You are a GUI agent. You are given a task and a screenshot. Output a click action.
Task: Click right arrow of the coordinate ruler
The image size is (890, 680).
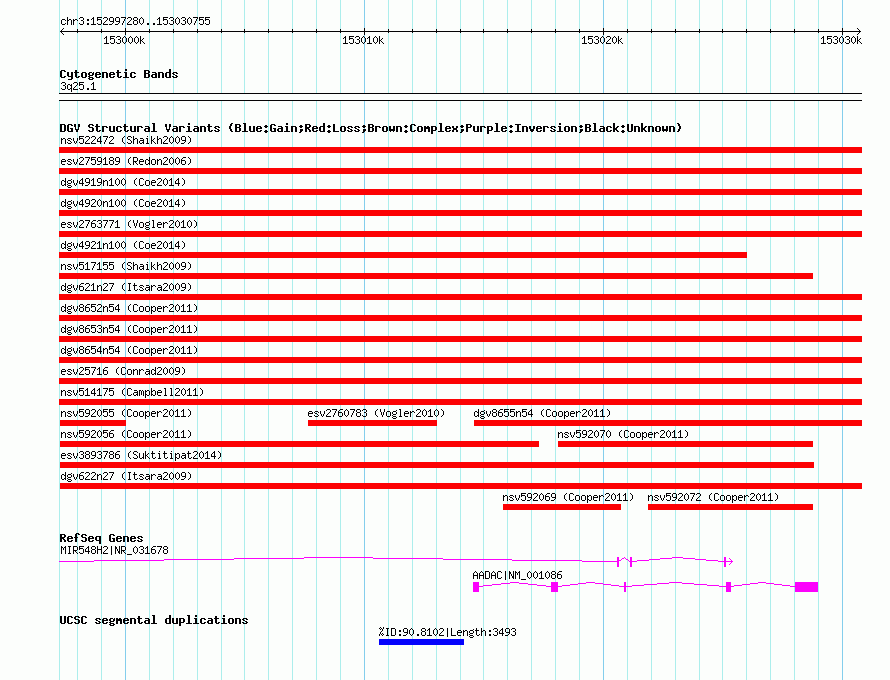tap(858, 31)
